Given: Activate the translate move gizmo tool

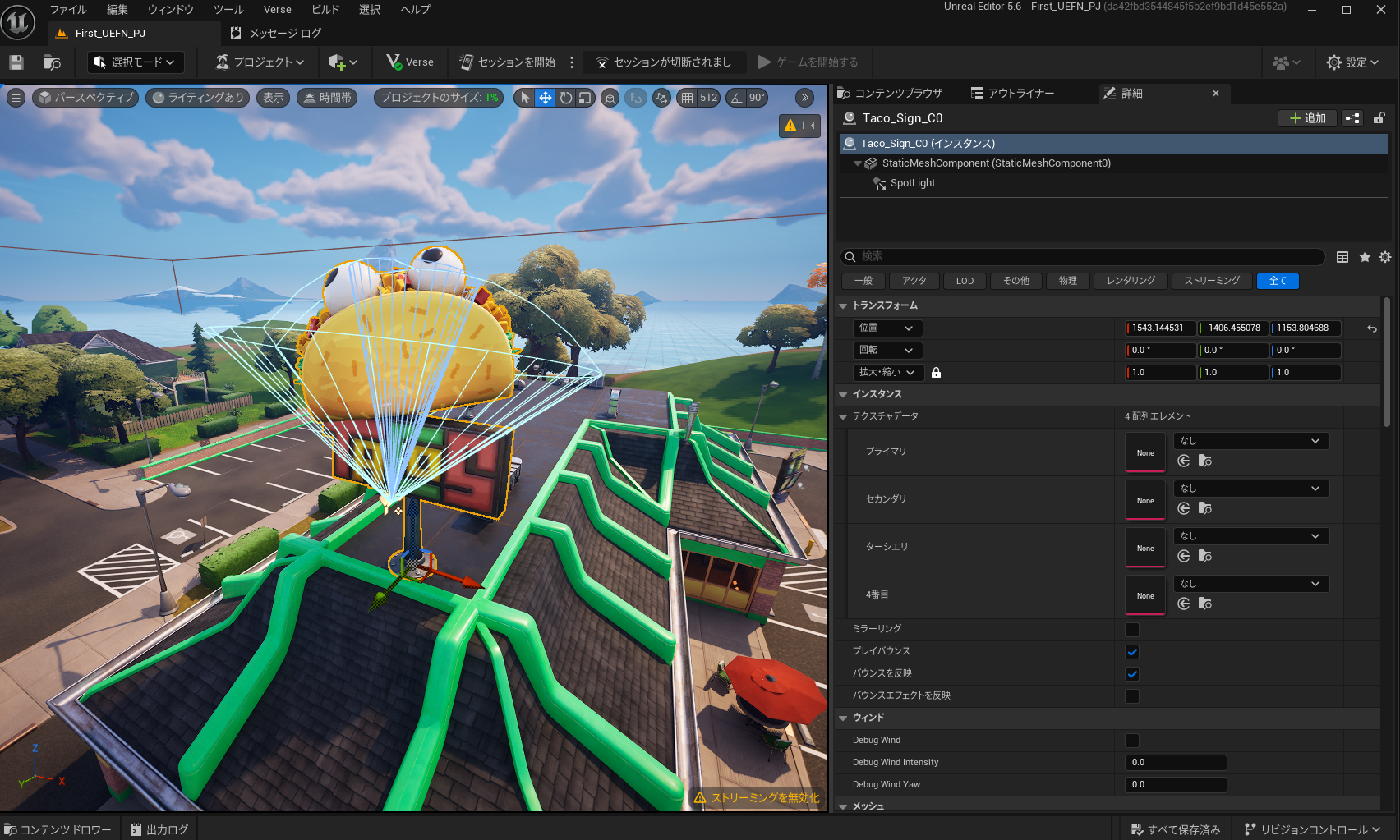Looking at the screenshot, I should click(545, 98).
